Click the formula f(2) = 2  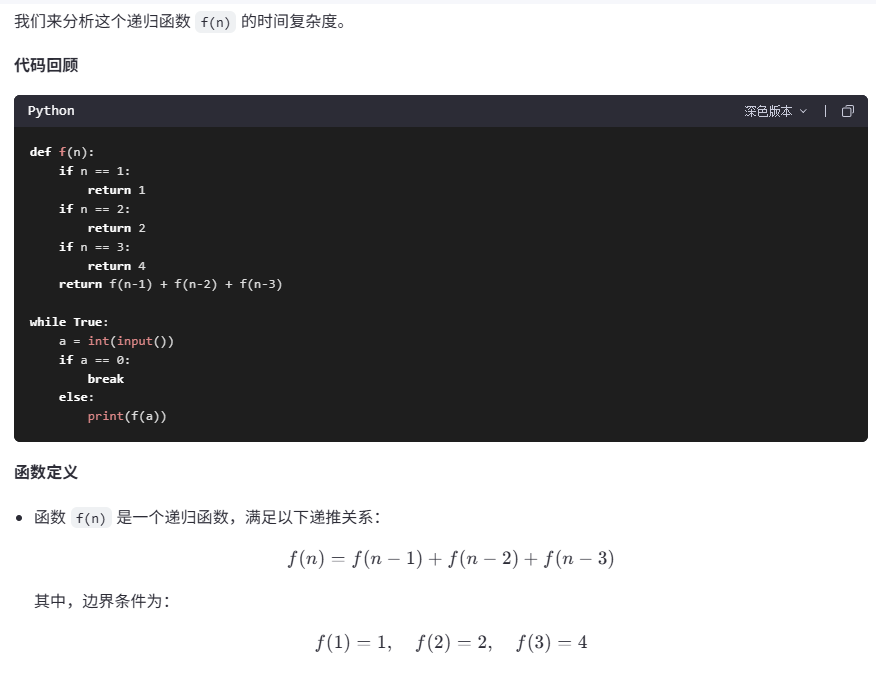[x=454, y=643]
